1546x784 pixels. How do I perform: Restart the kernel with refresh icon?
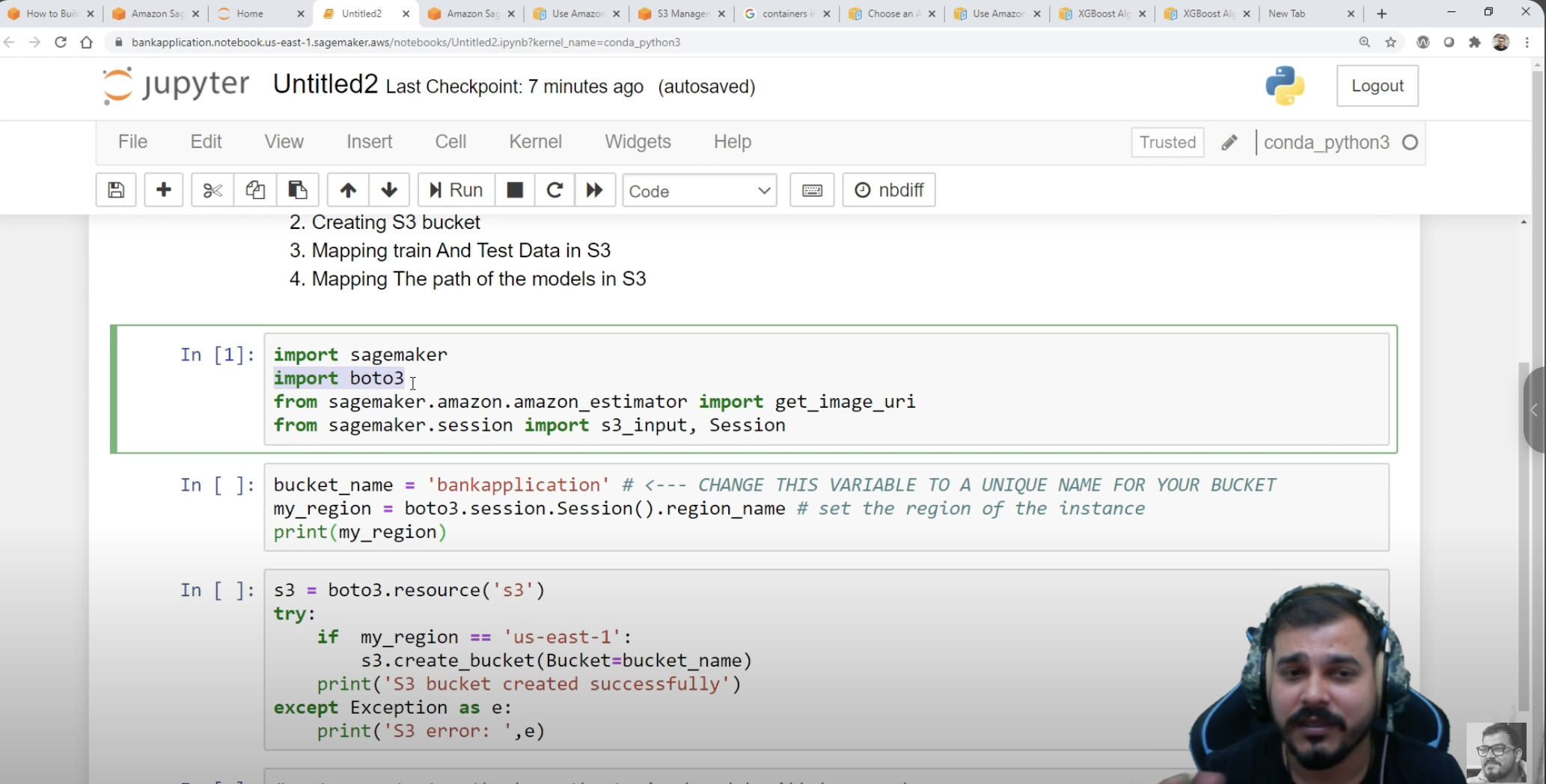(x=554, y=189)
